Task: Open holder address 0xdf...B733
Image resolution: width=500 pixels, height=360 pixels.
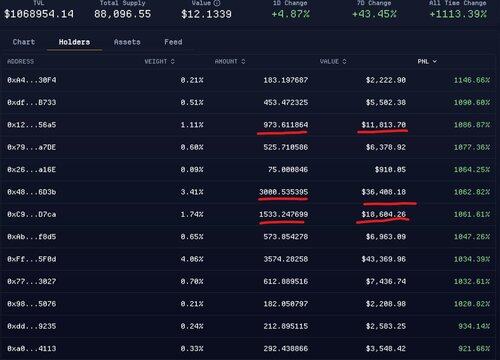Action: tap(32, 103)
